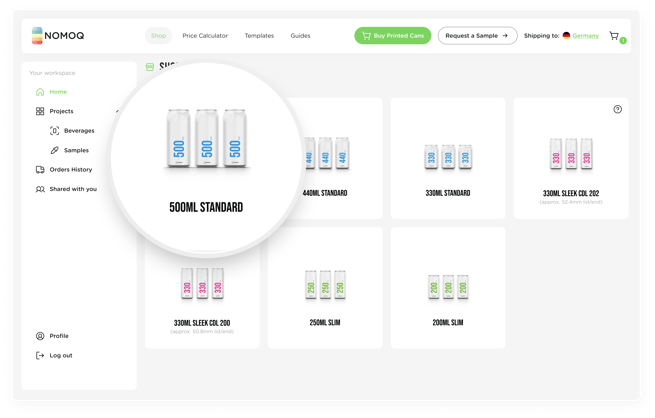Image resolution: width=655 pixels, height=418 pixels.
Task: Click the Log out icon
Action: tap(40, 355)
